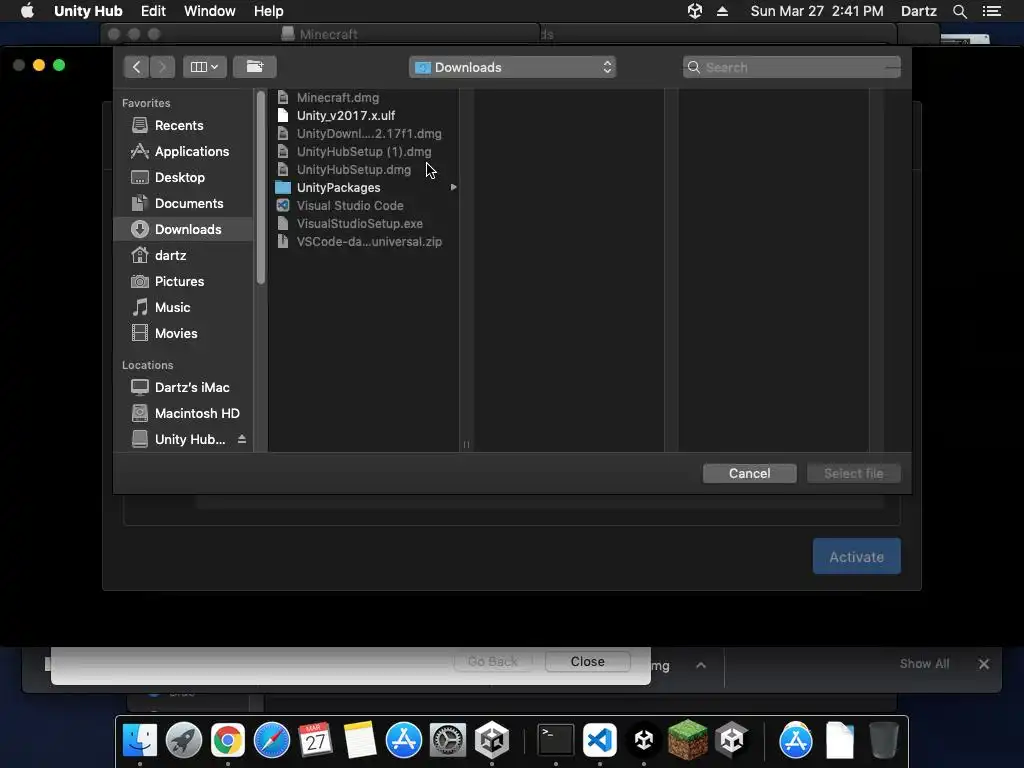1024x768 pixels.
Task: Open the dartz home folder in the sidebar
Action: tap(183, 255)
